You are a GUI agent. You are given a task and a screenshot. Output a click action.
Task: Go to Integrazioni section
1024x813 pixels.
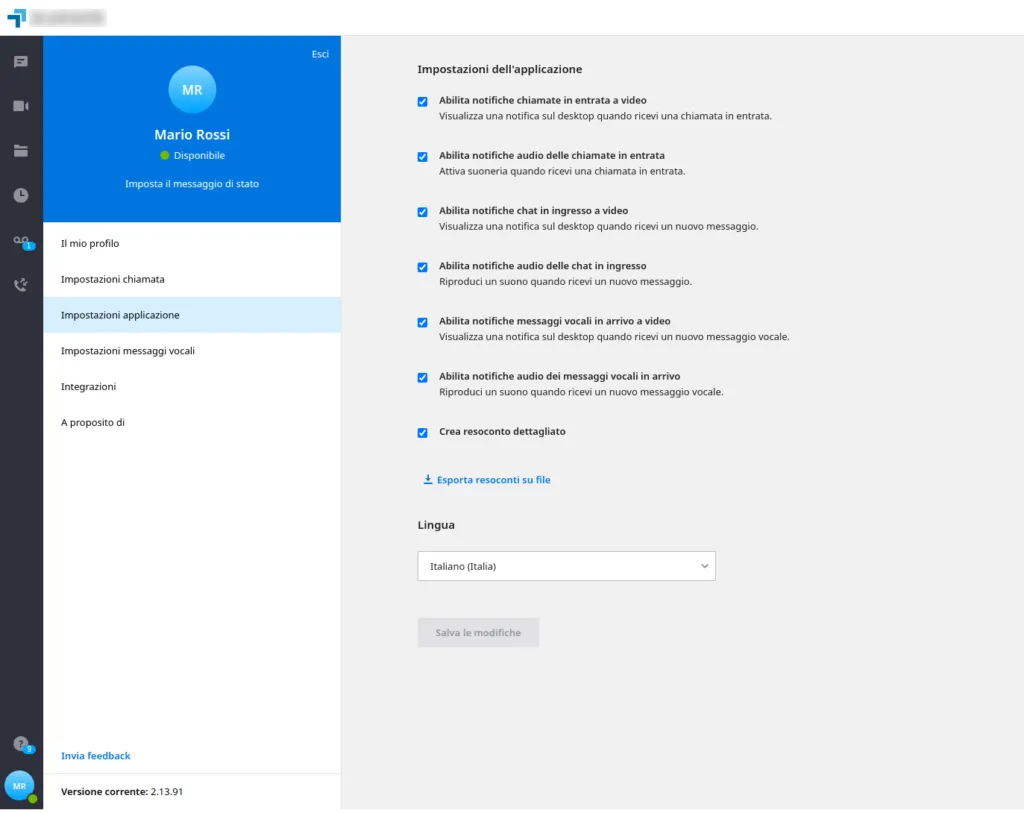click(192, 387)
